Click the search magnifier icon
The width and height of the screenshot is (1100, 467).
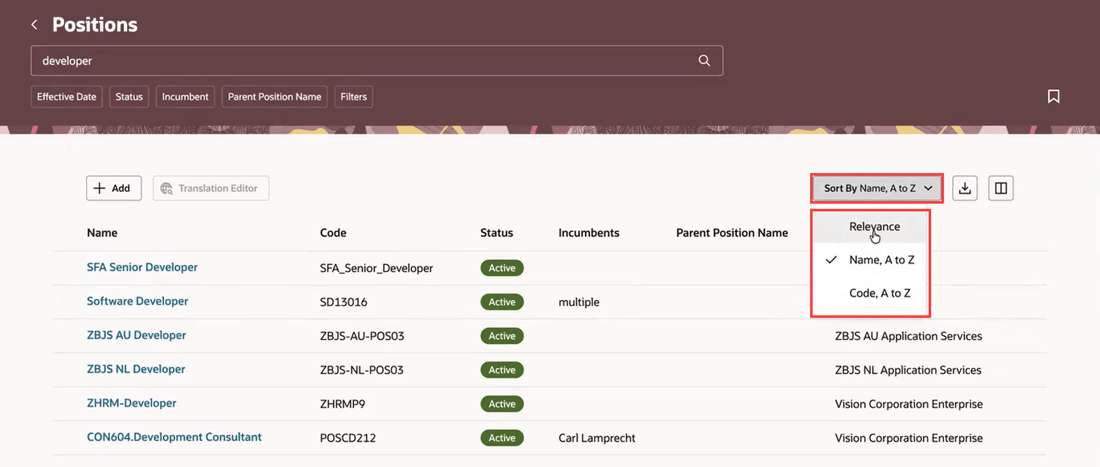704,60
